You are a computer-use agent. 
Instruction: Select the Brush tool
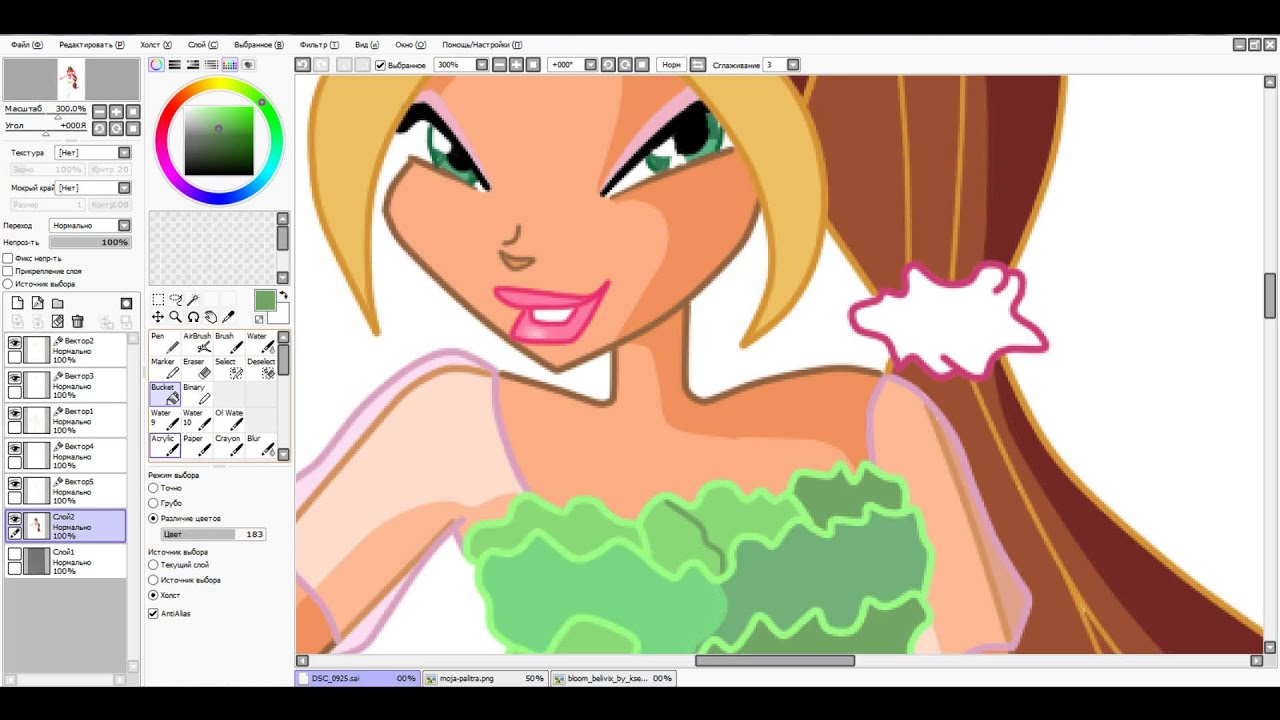pyautogui.click(x=229, y=342)
